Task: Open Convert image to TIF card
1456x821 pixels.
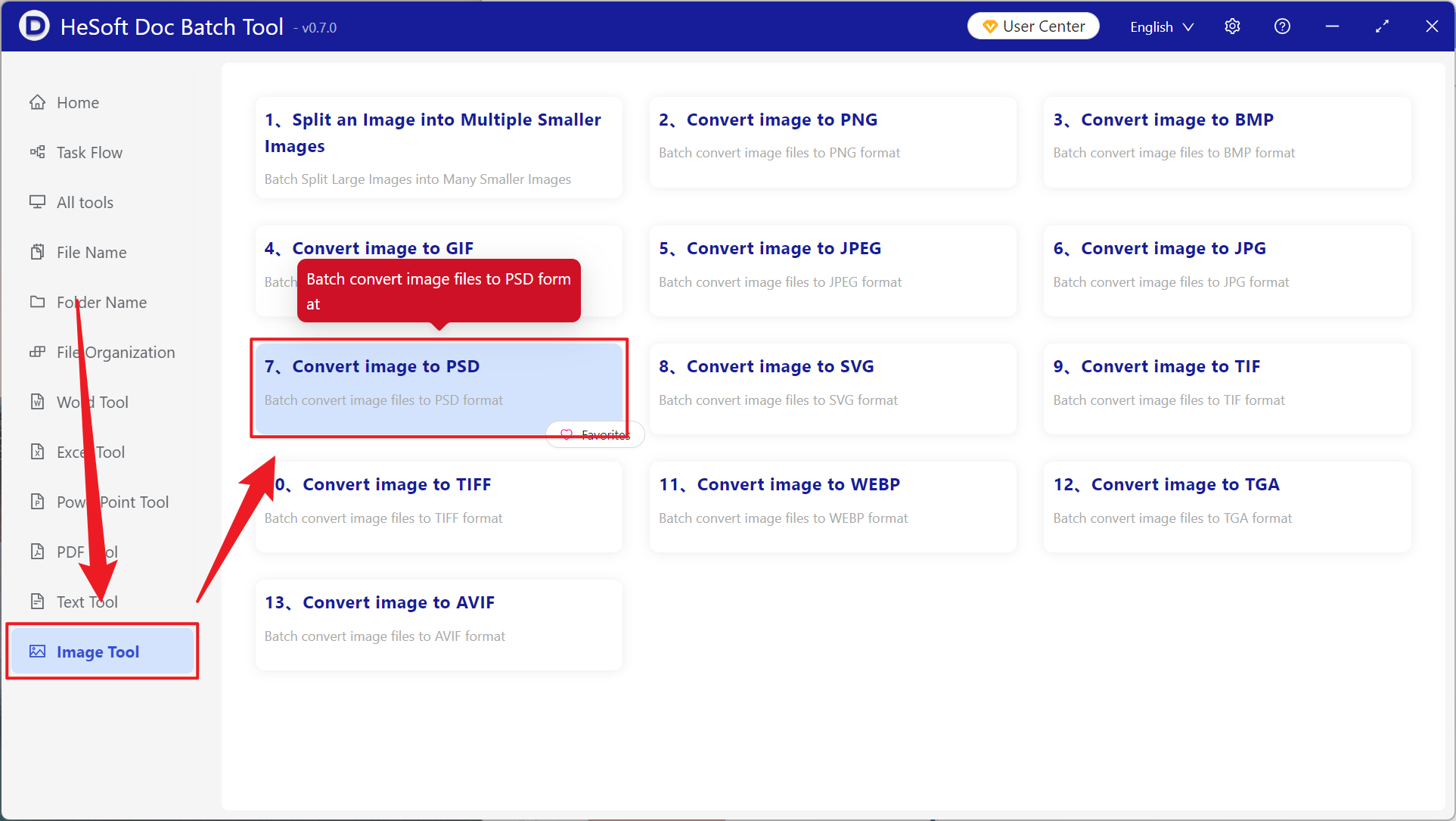Action: (x=1227, y=389)
